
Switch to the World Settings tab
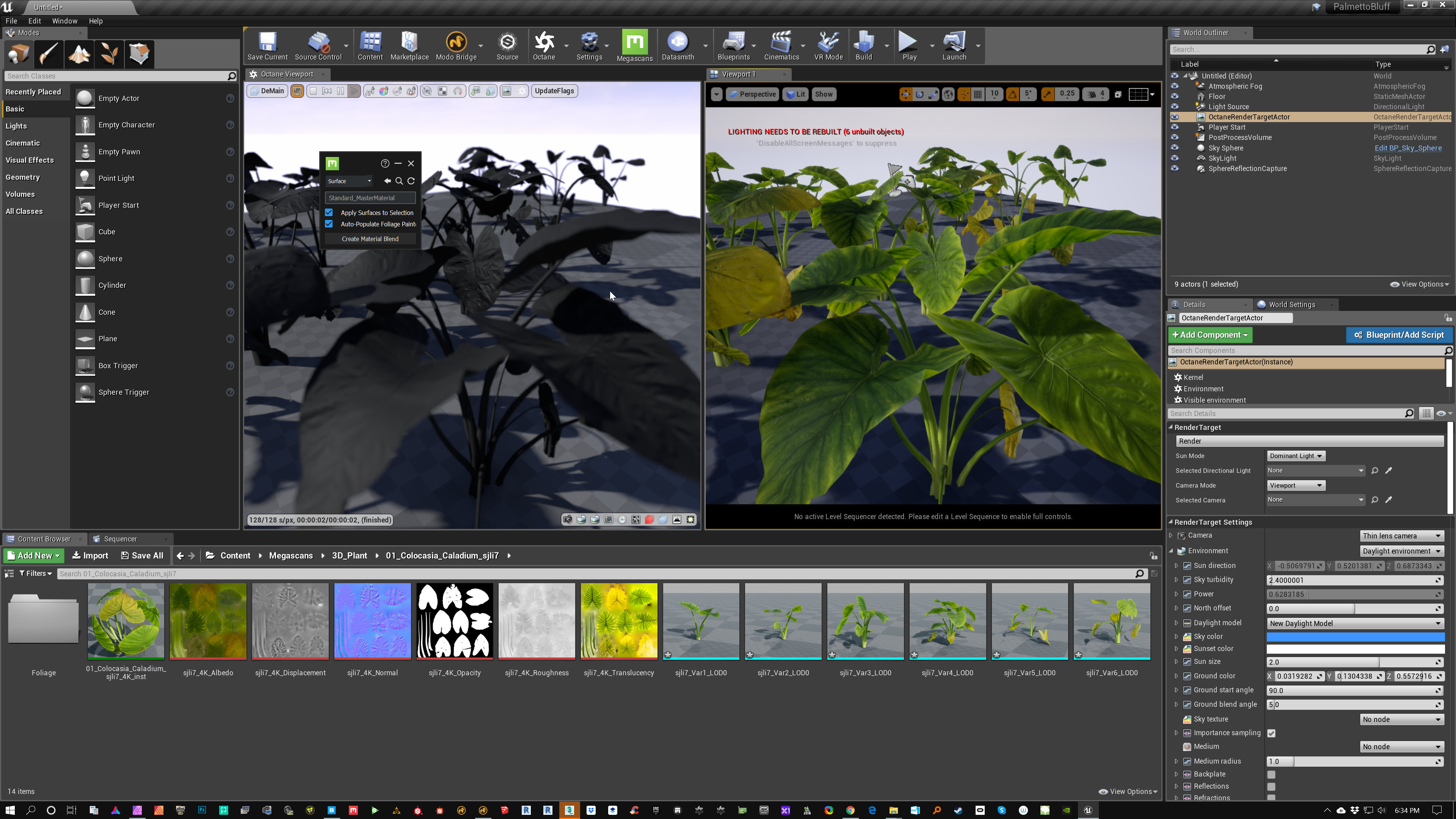coord(1291,304)
